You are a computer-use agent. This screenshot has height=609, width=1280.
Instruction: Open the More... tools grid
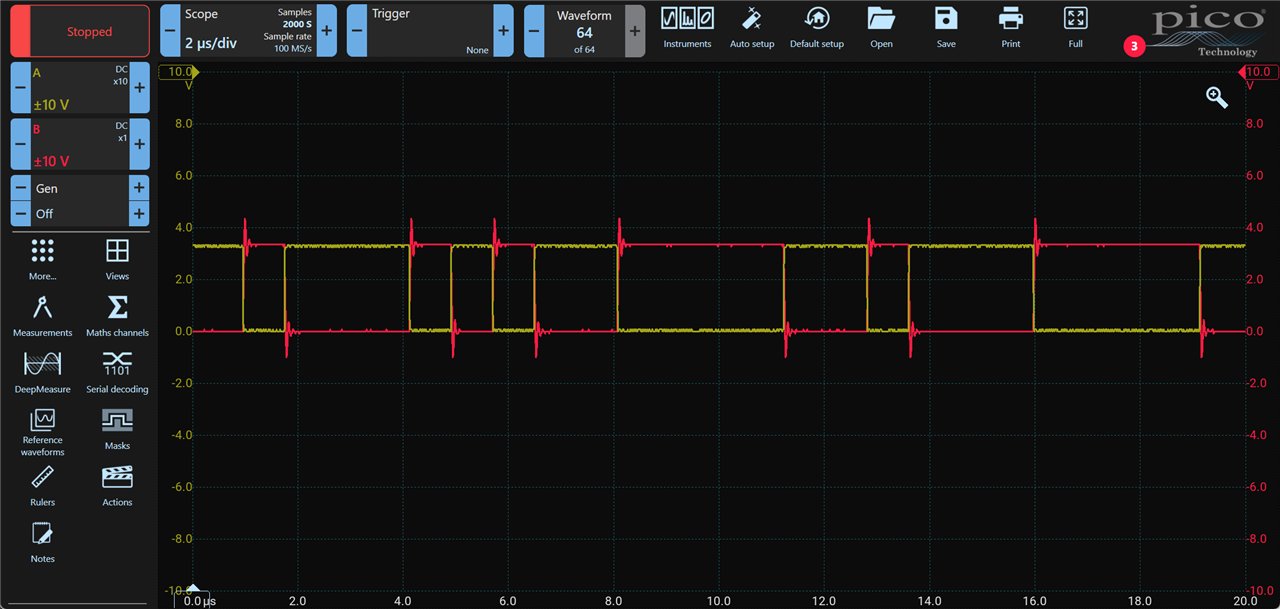pyautogui.click(x=43, y=259)
